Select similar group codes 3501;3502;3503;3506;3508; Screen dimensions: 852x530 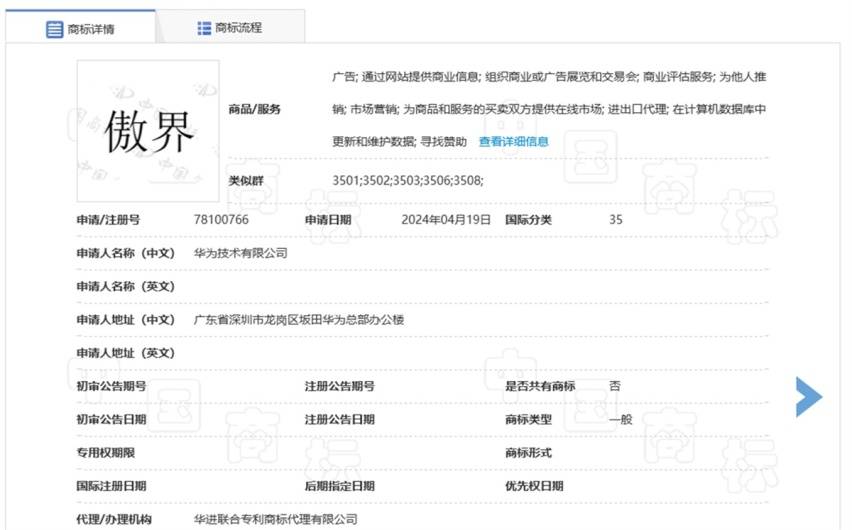[408, 180]
